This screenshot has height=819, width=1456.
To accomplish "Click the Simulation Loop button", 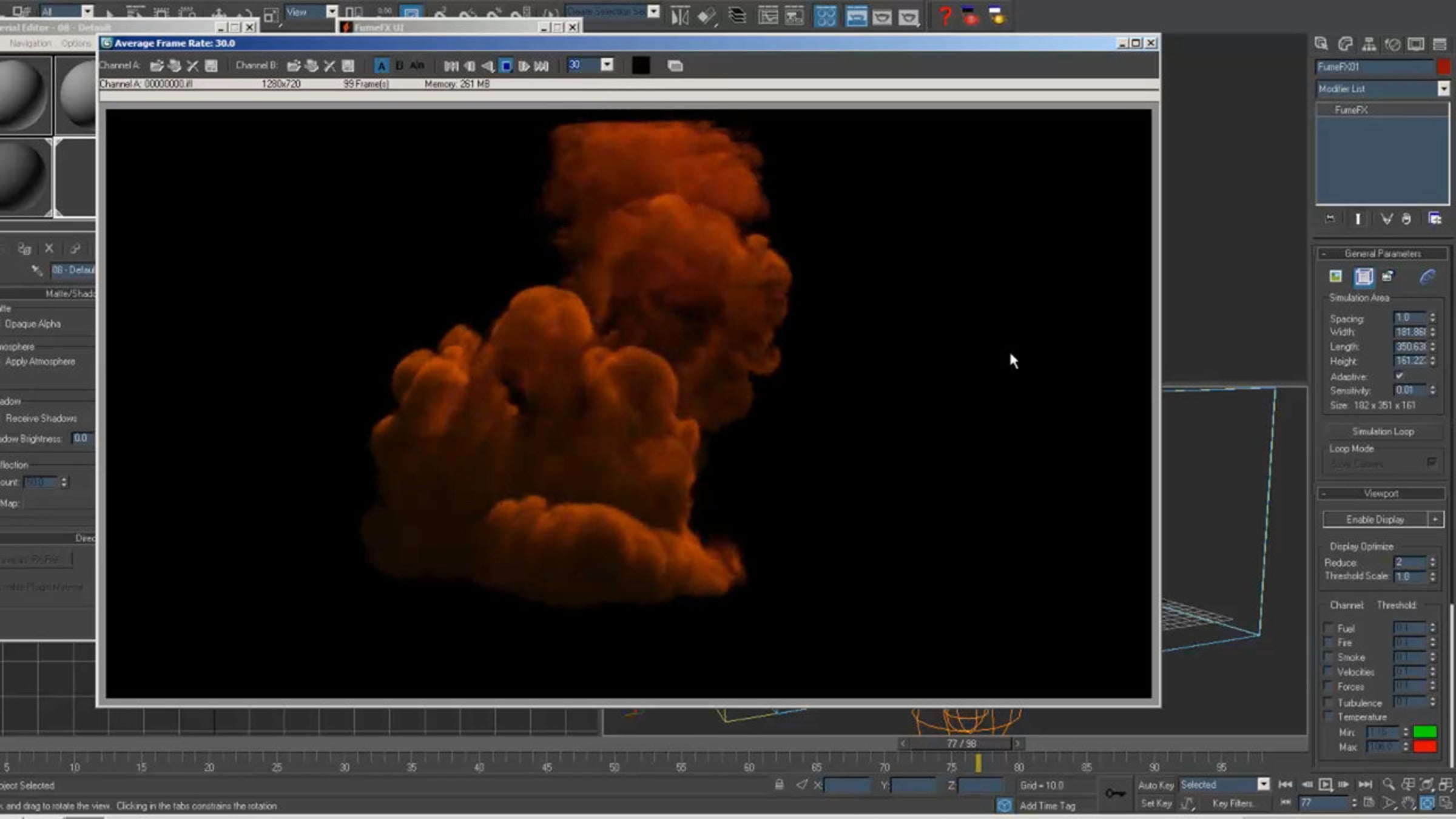I will point(1383,431).
